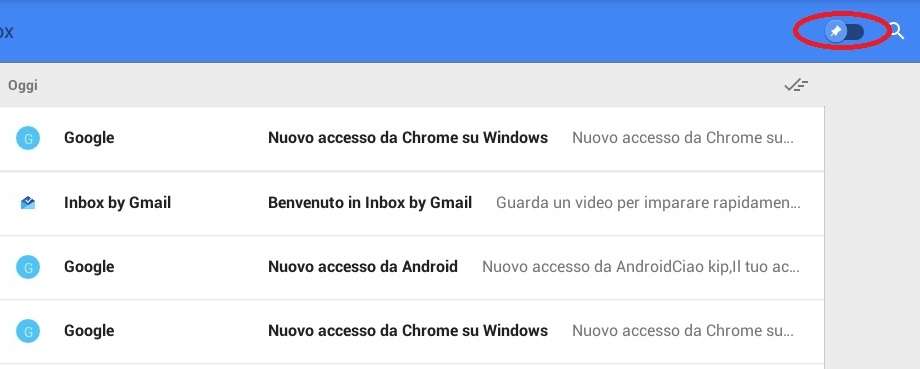Toggle the pinned items switch
Screen dimensions: 920x369
tap(844, 32)
